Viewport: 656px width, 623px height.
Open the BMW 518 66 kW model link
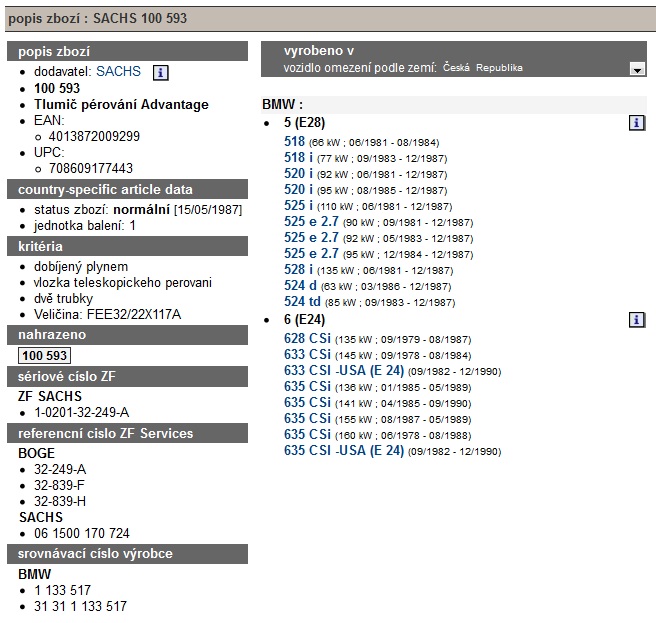click(295, 142)
